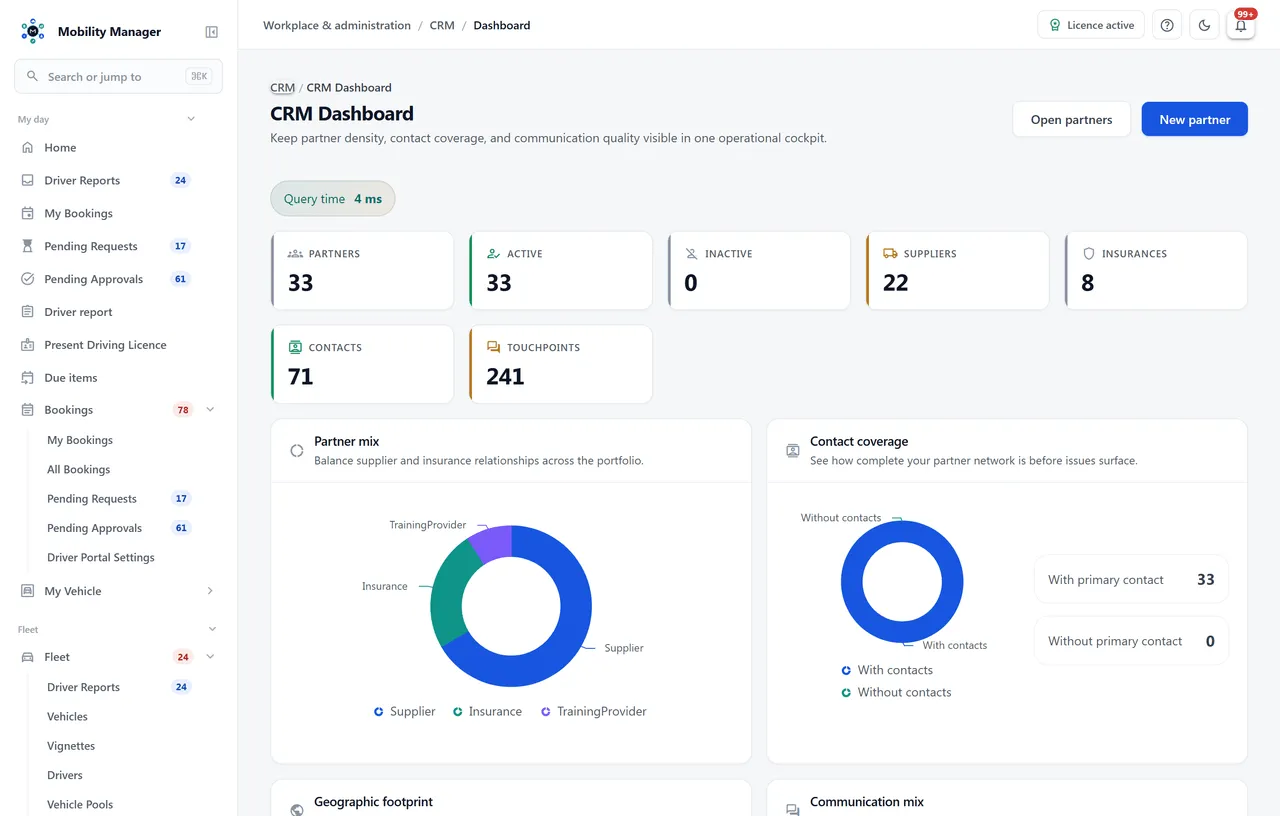Click the shield icon on Insurances card
The height and width of the screenshot is (816, 1280).
pos(1089,254)
